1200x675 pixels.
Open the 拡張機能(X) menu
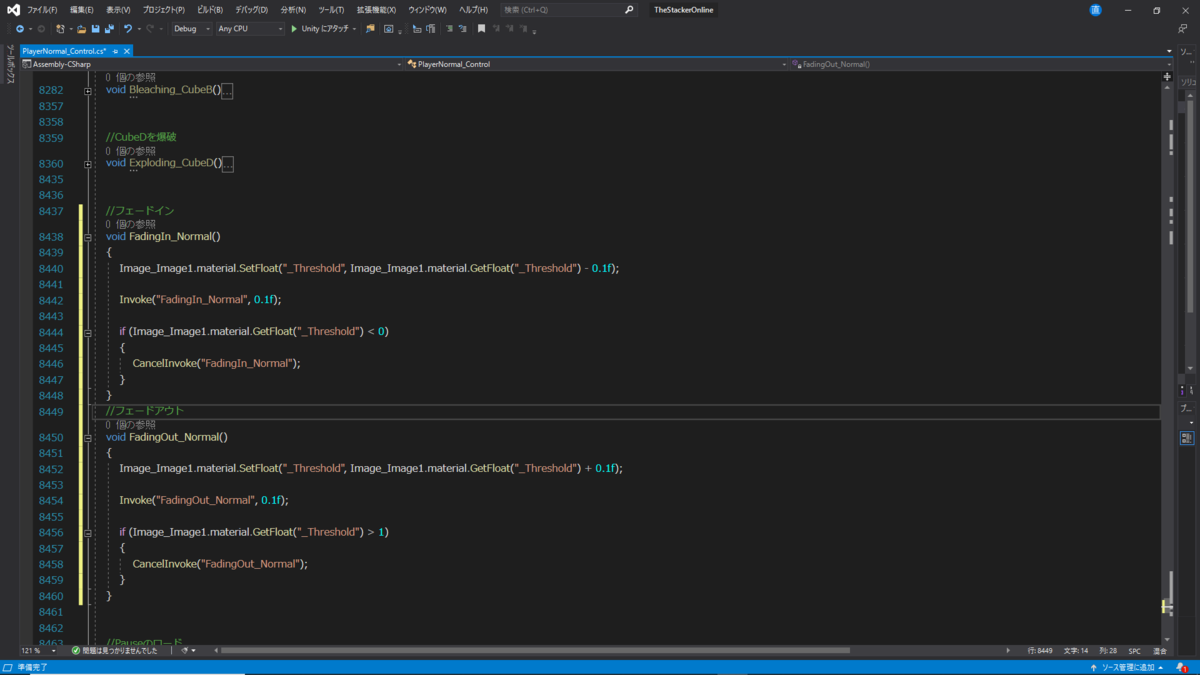(x=377, y=10)
